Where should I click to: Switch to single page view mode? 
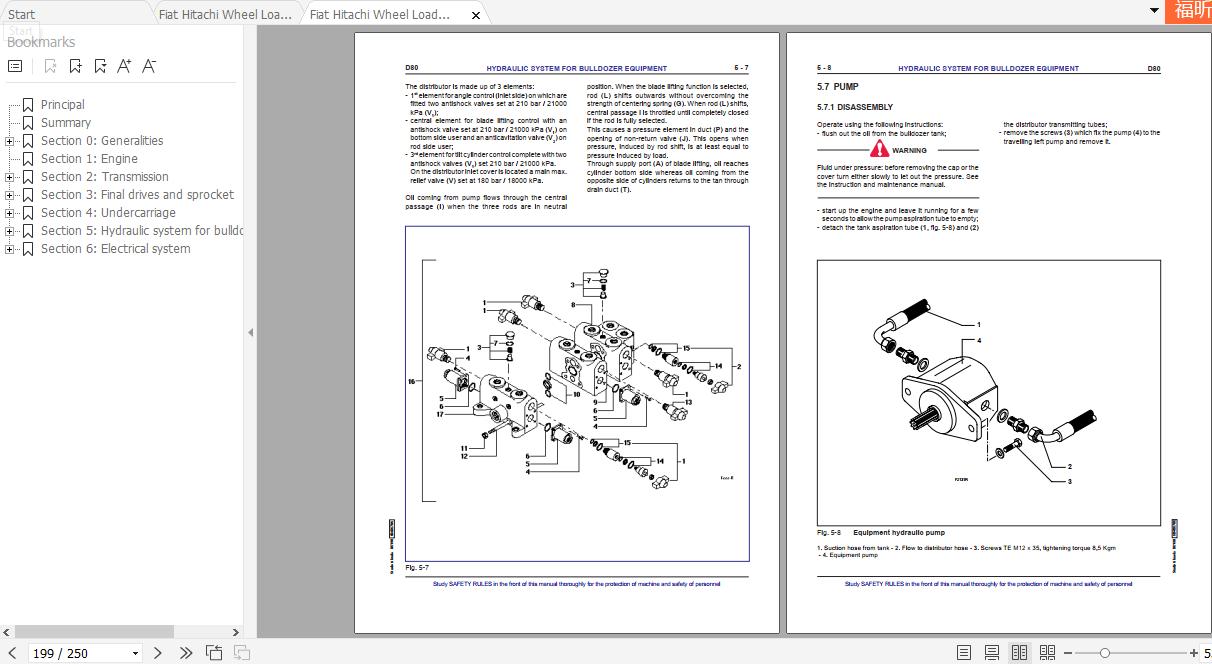coord(963,653)
